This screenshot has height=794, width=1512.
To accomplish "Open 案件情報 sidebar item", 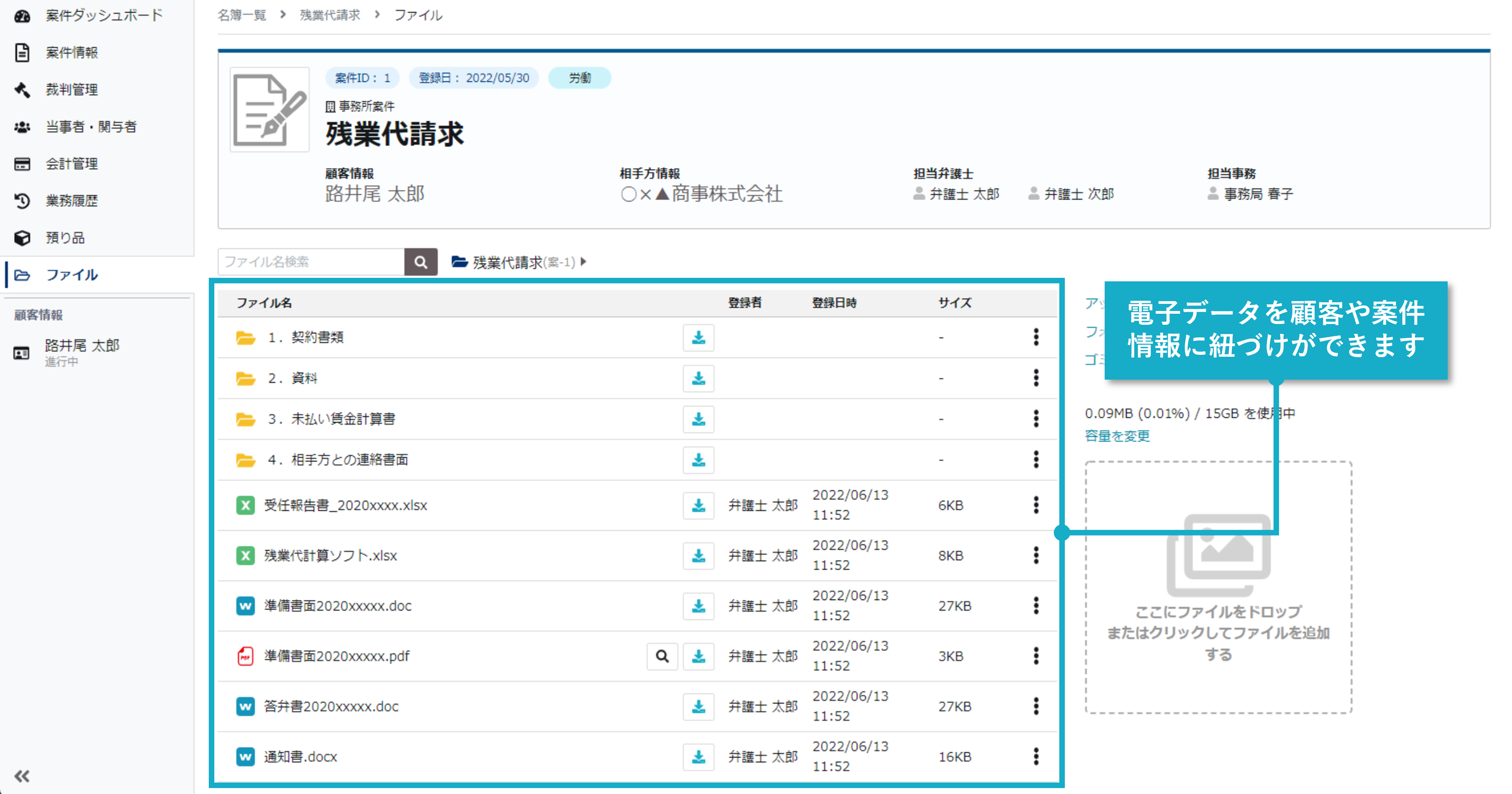I will click(71, 52).
